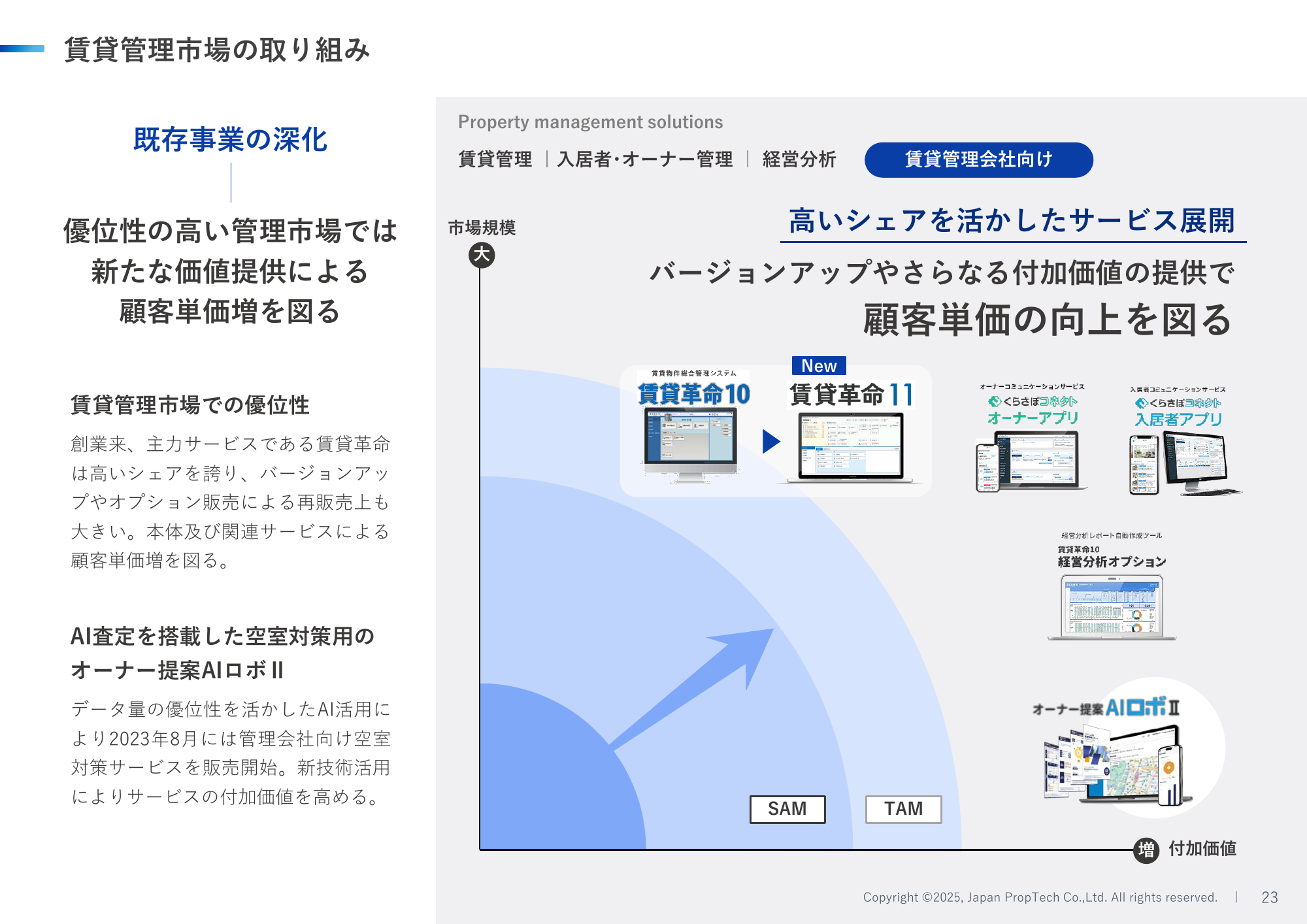This screenshot has height=924, width=1307.
Task: Click the large diagonal growth arrow
Action: (691, 688)
